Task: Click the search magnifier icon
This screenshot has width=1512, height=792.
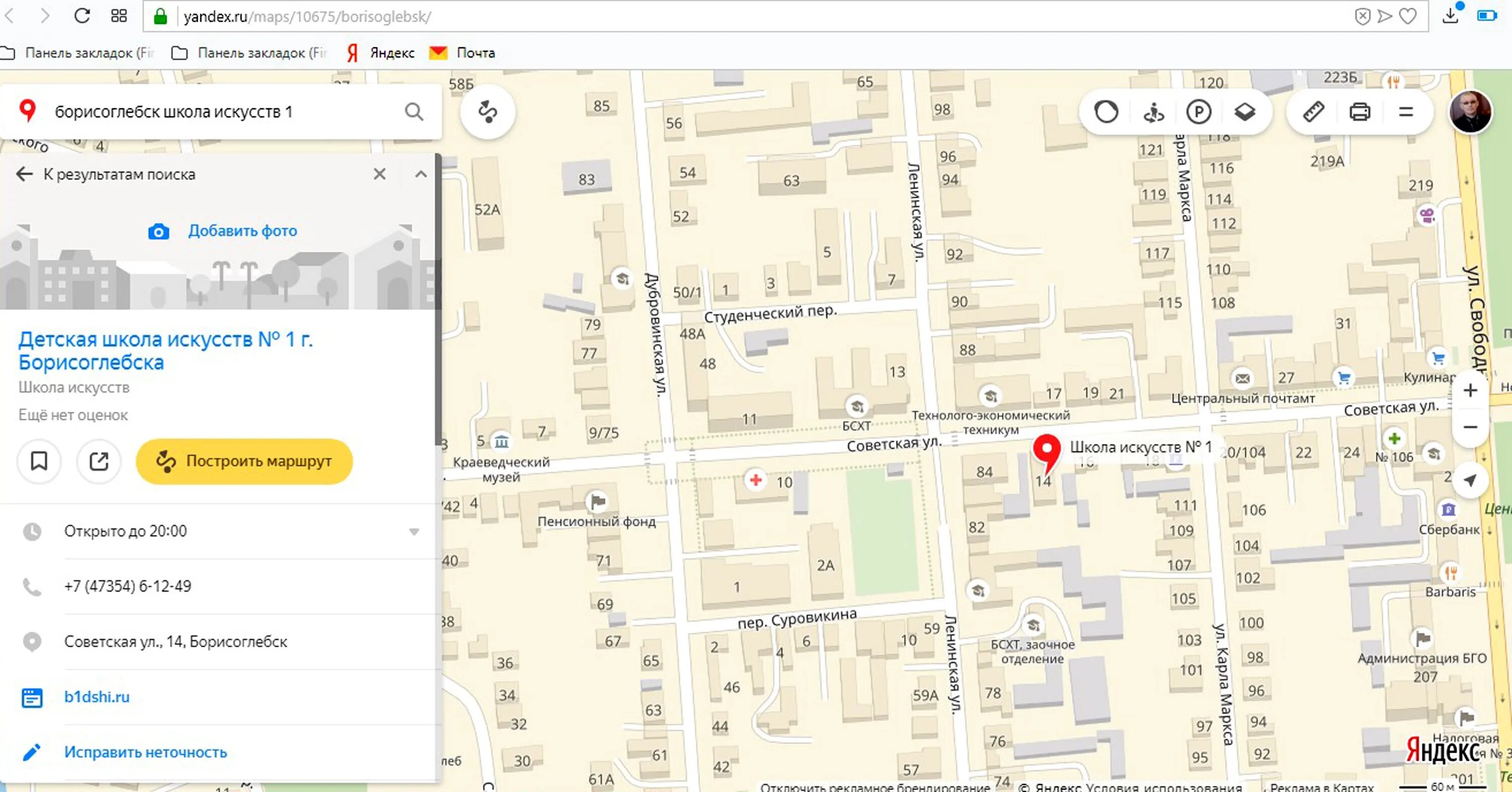Action: click(414, 111)
